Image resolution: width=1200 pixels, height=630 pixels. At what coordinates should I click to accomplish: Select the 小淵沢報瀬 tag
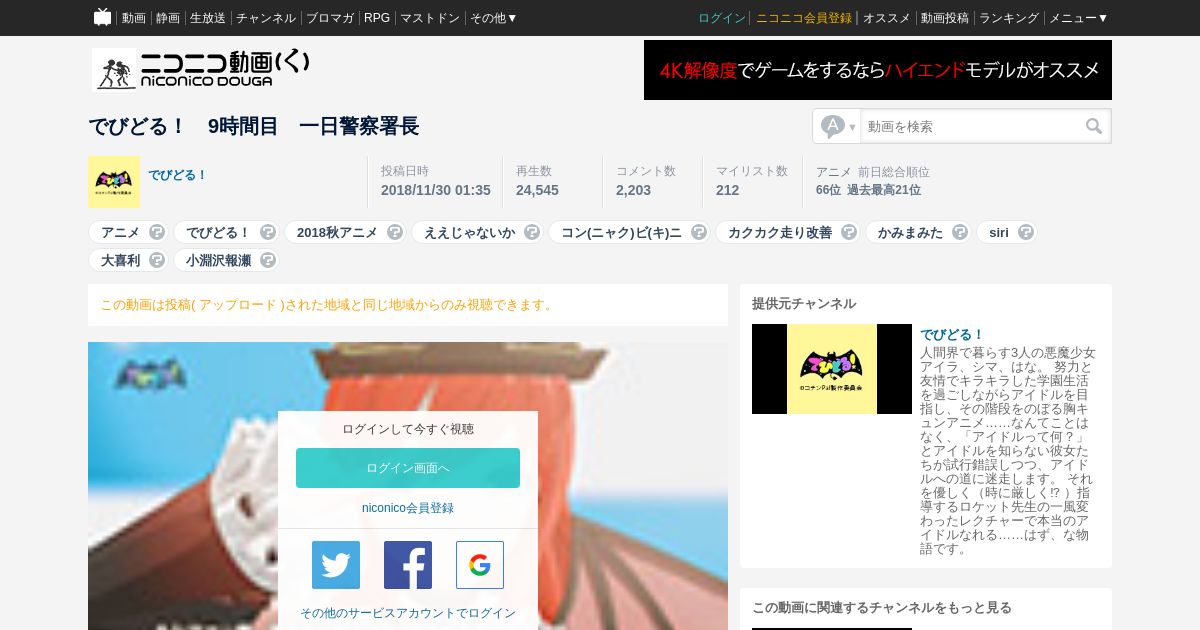218,260
